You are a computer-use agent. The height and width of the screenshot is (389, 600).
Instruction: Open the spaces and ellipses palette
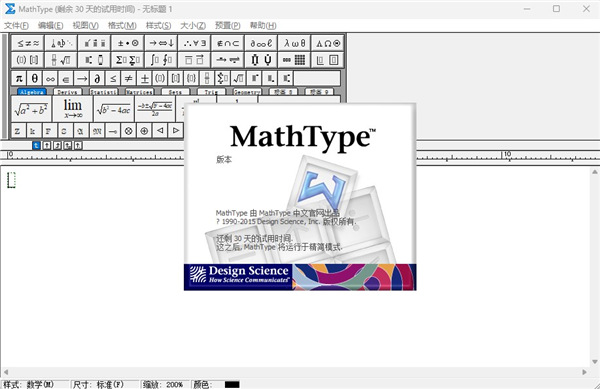61,43
